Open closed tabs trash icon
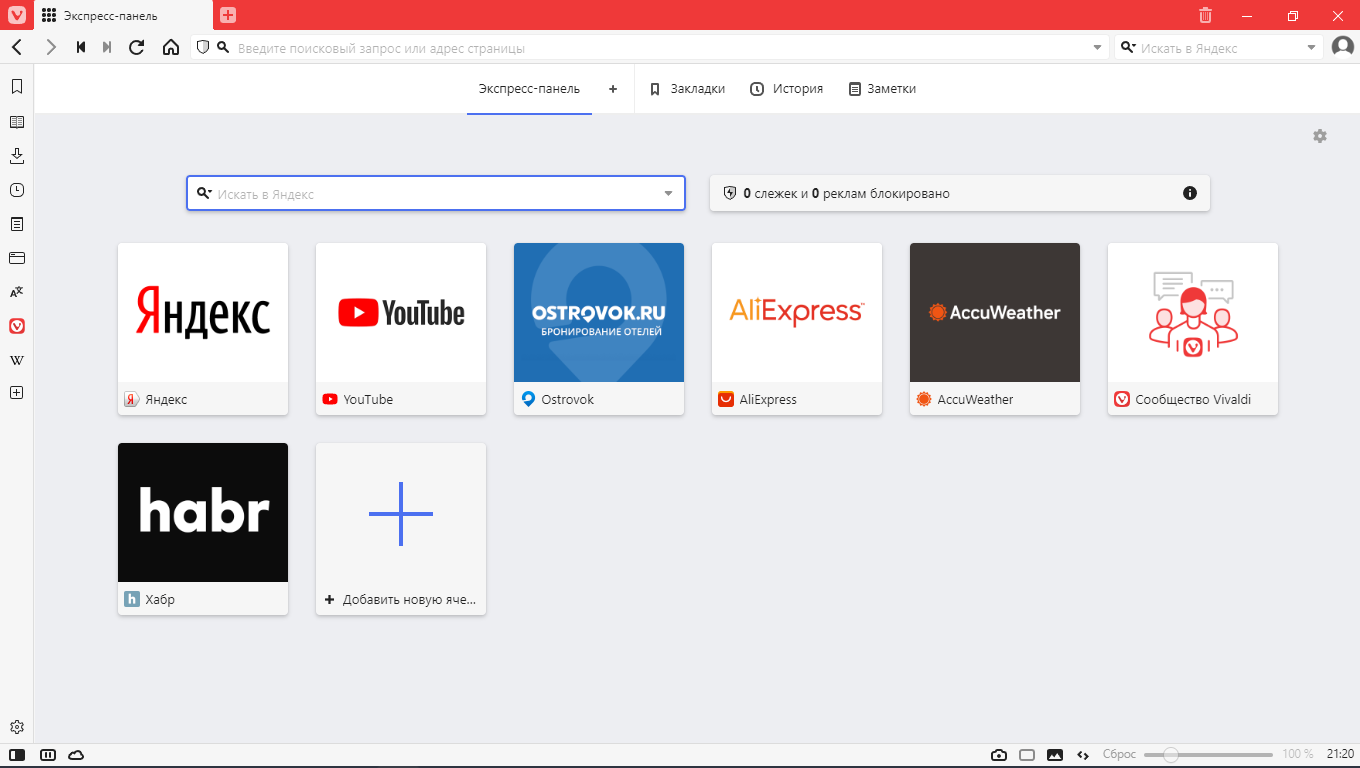The width and height of the screenshot is (1360, 768). click(x=1206, y=15)
